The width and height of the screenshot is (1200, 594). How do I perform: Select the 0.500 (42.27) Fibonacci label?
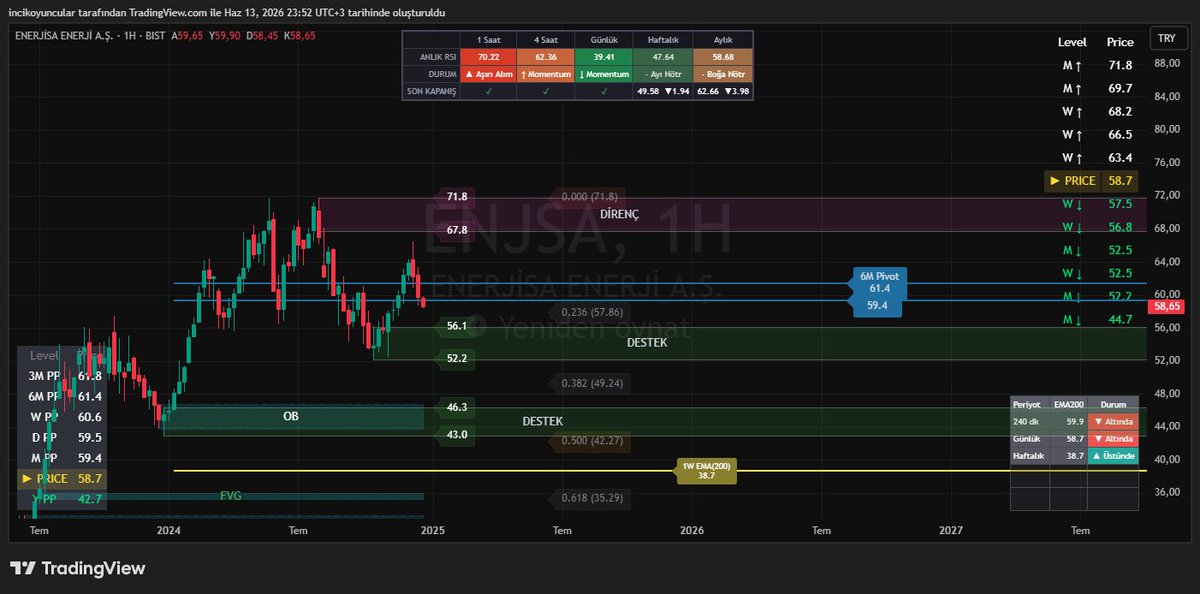593,440
